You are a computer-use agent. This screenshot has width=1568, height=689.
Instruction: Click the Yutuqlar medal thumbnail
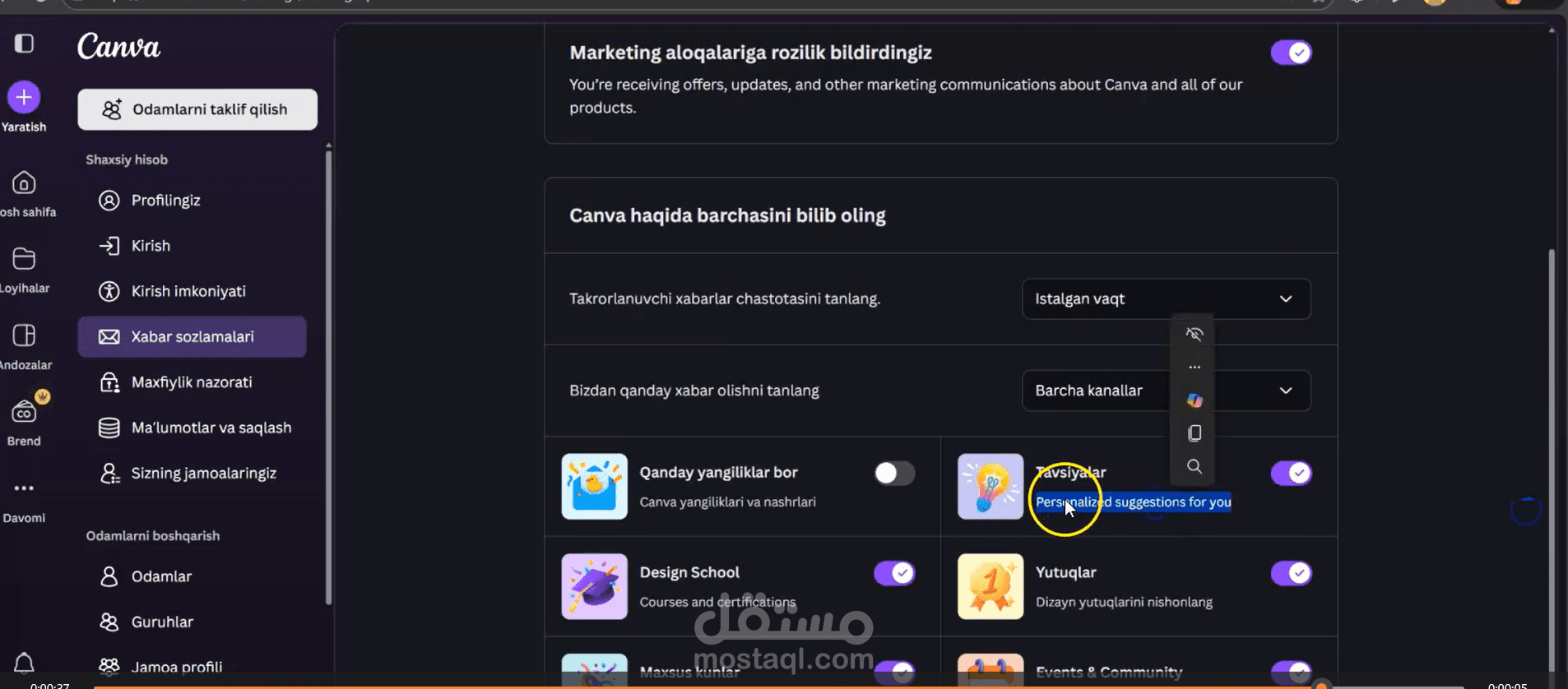[x=990, y=586]
